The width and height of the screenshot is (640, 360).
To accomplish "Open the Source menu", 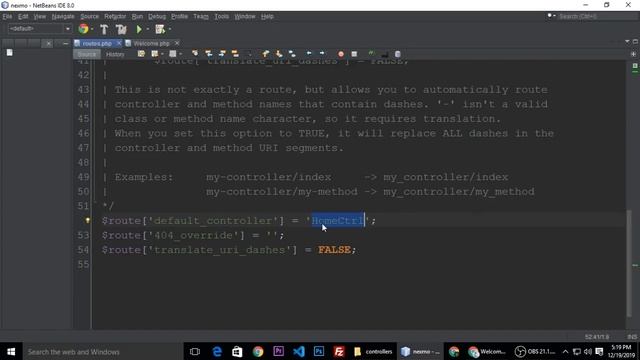I will (89, 17).
